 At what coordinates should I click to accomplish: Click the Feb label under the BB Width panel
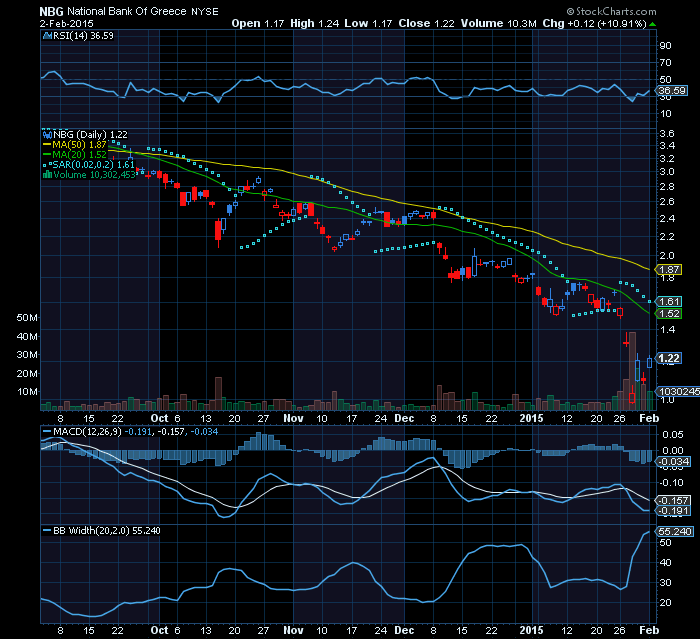[649, 631]
